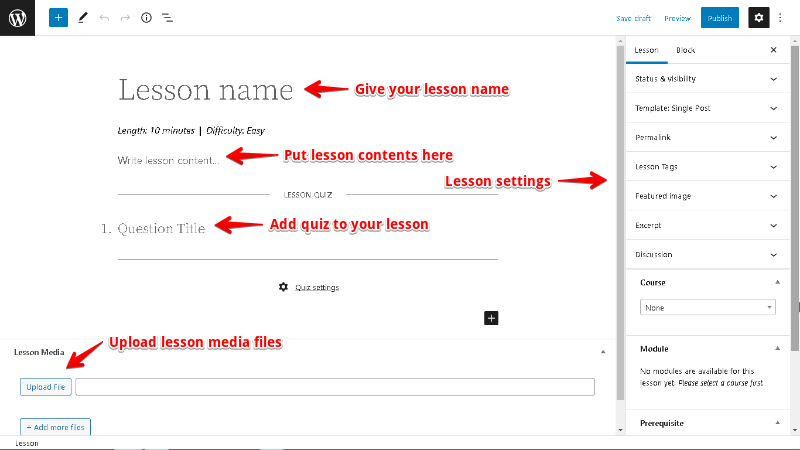Select the pencil edit tools icon
800x450 pixels.
83,18
